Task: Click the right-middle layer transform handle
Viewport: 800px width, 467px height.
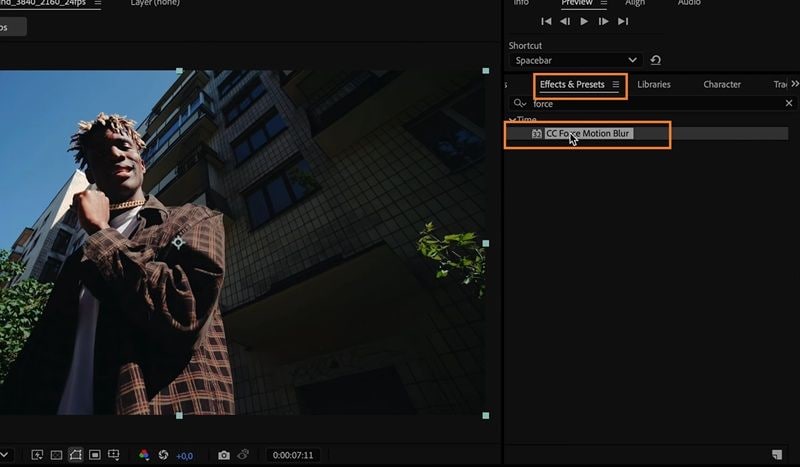Action: click(486, 243)
